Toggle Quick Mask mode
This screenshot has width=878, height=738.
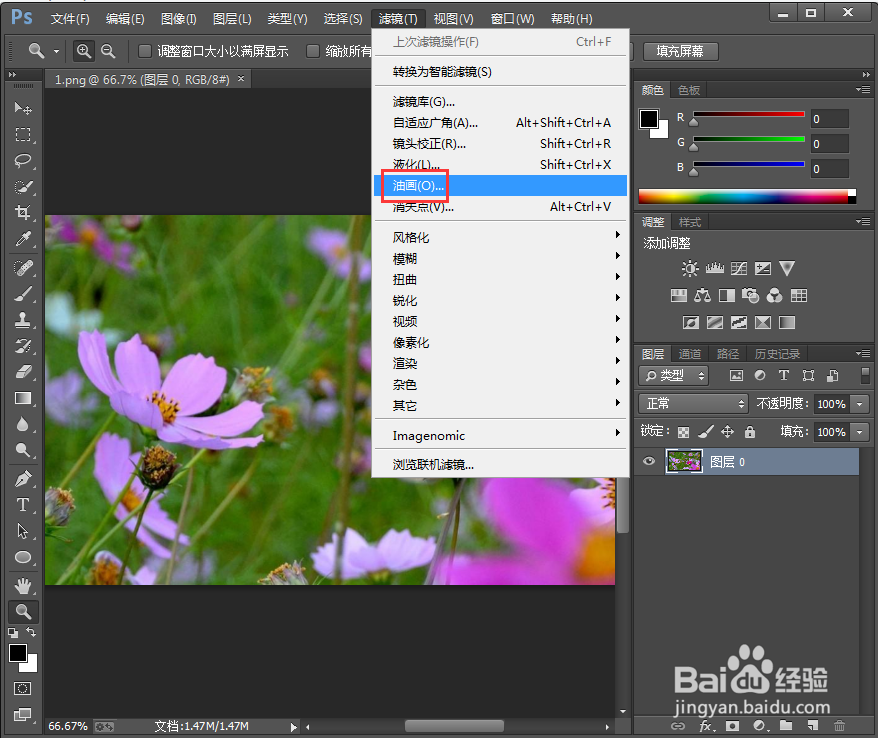click(22, 688)
